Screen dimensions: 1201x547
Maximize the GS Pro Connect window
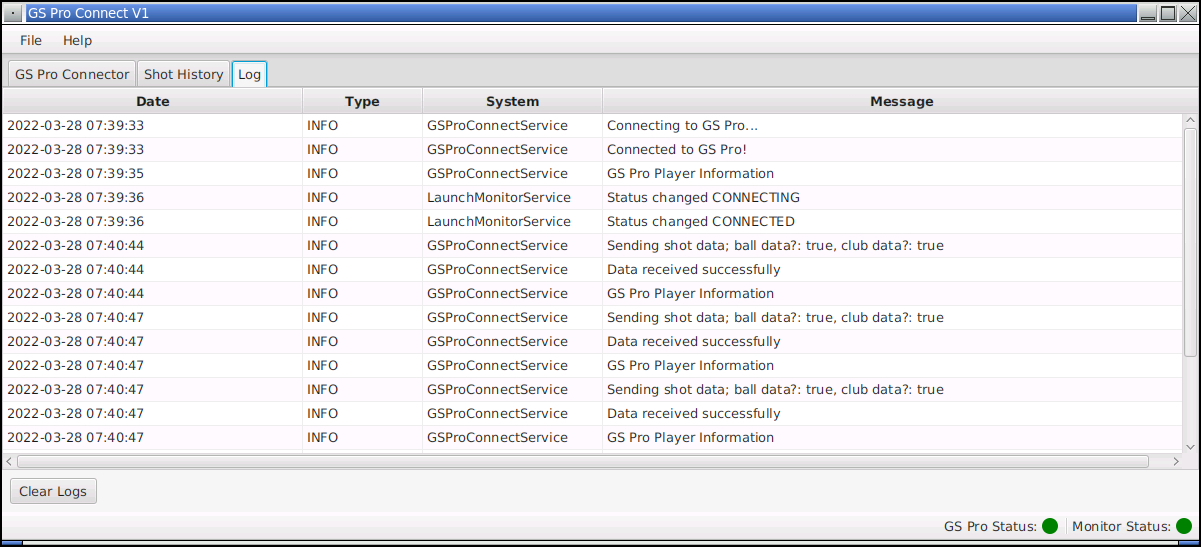[x=1168, y=13]
